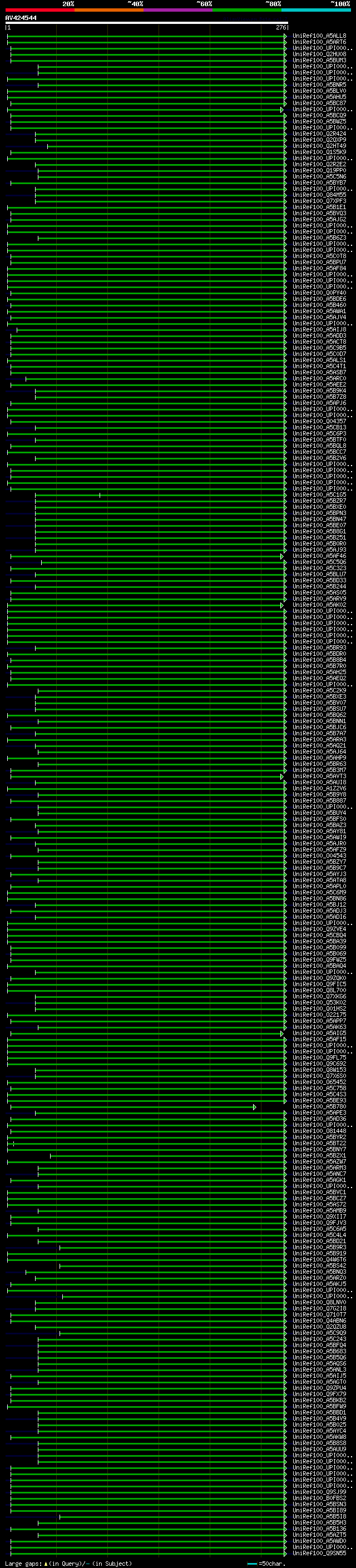Select the UniRef100_A5B6Z3 label
The height and width of the screenshot is (1568, 356).
coord(319,238)
